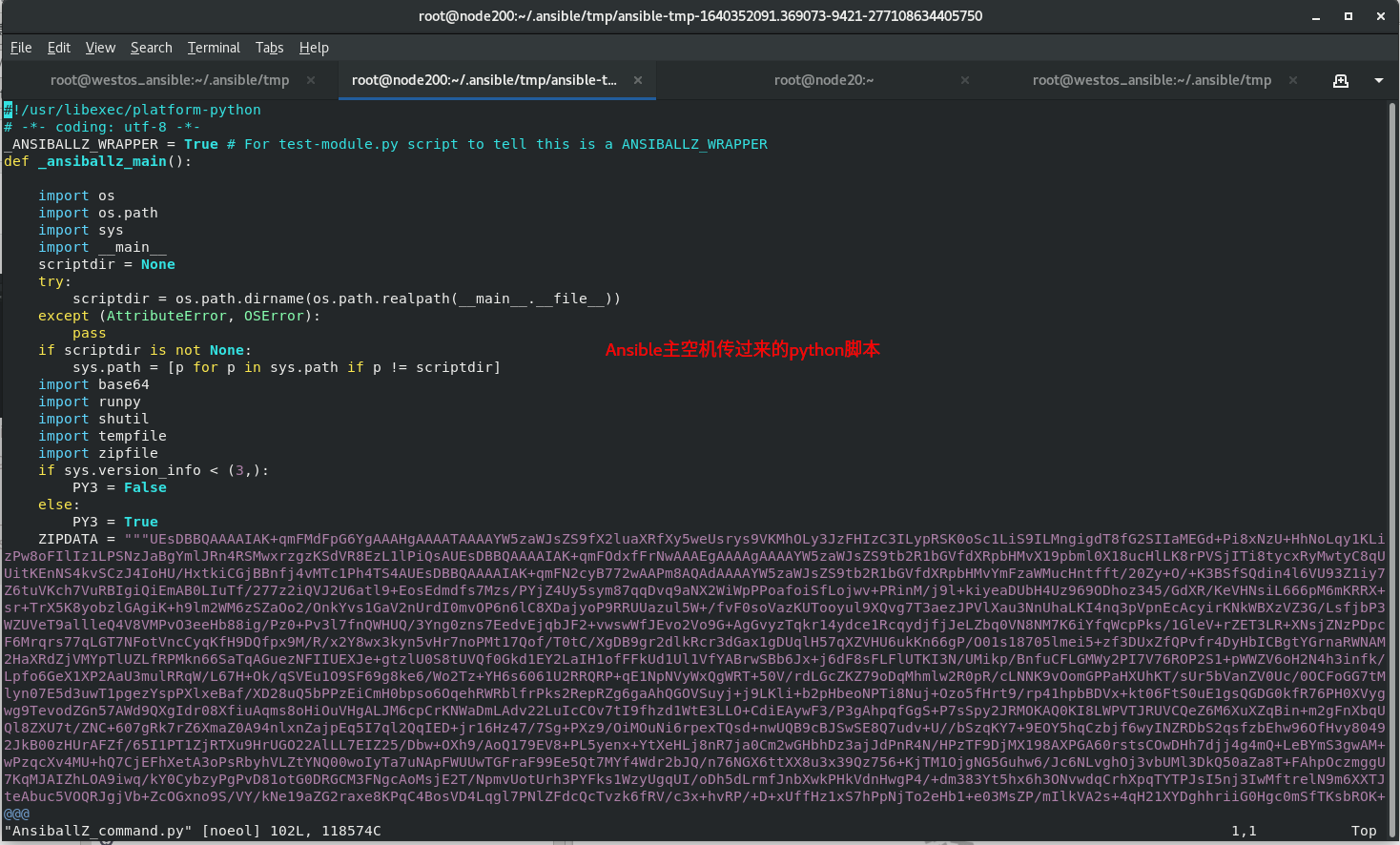1400x845 pixels.
Task: Click 'if sys.version_info < (3,):' line
Action: (154, 470)
